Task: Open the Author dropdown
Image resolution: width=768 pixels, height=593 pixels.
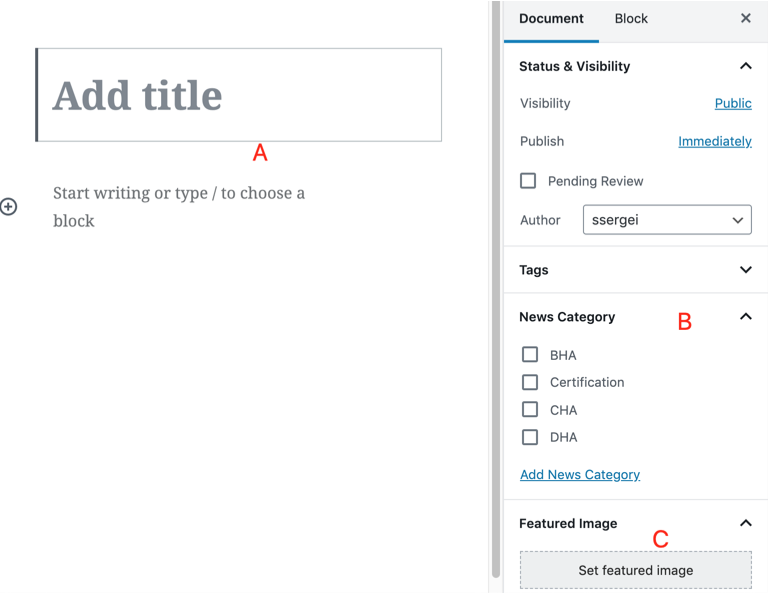Action: pyautogui.click(x=667, y=220)
